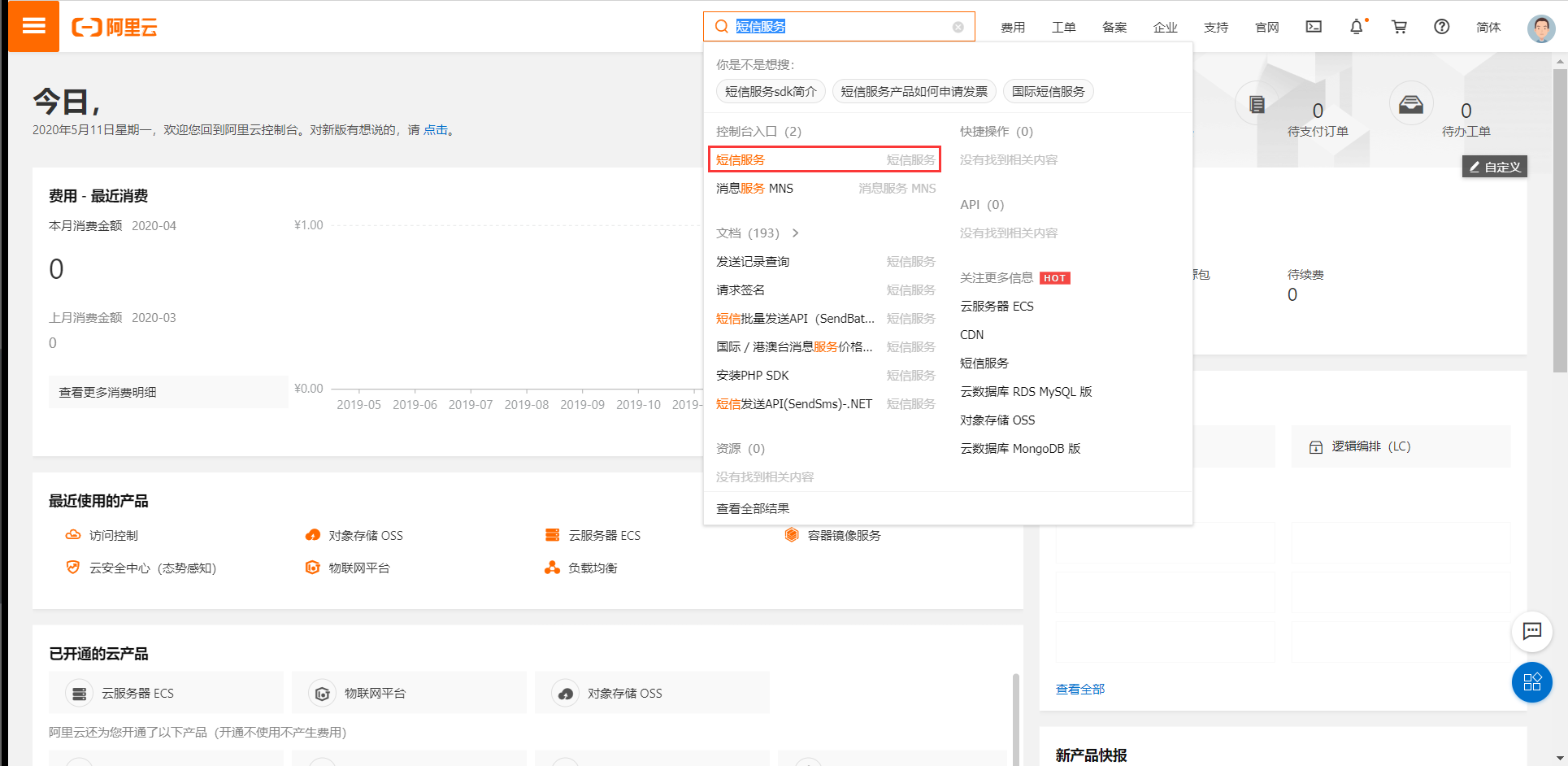Open the 工单 menu
Image resolution: width=1568 pixels, height=766 pixels.
tap(1064, 28)
